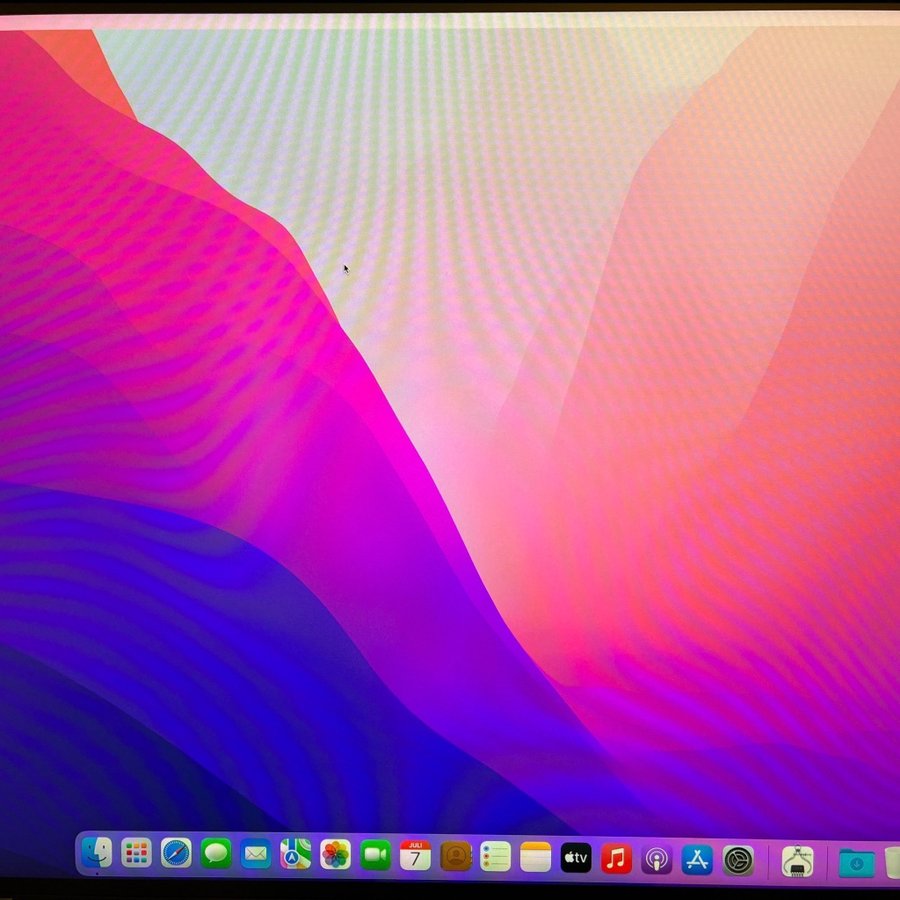Open Reminders from the dock
The image size is (900, 900).
coord(495,857)
